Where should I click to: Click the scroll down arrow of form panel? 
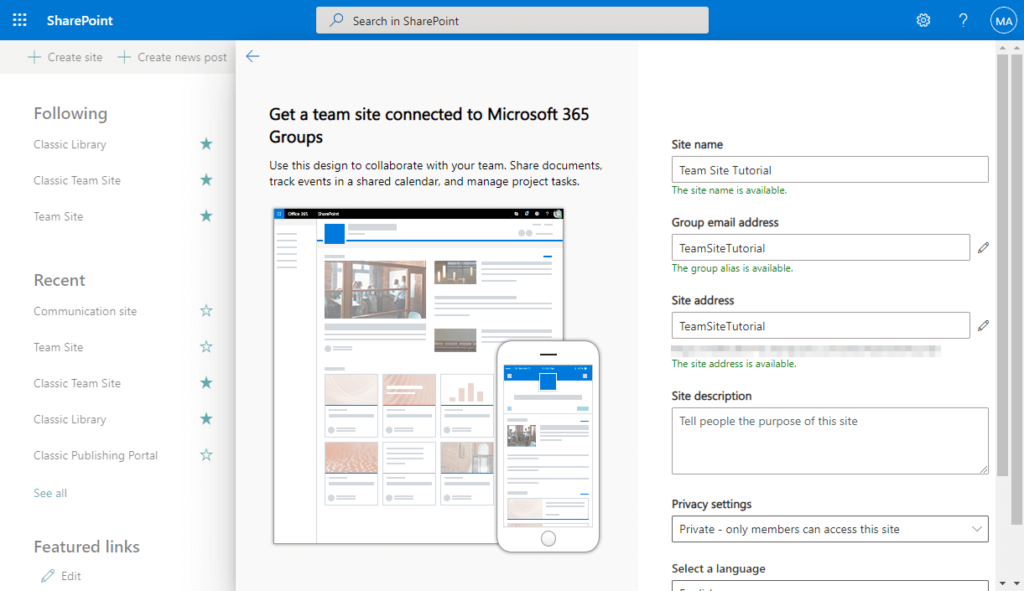(1002, 583)
